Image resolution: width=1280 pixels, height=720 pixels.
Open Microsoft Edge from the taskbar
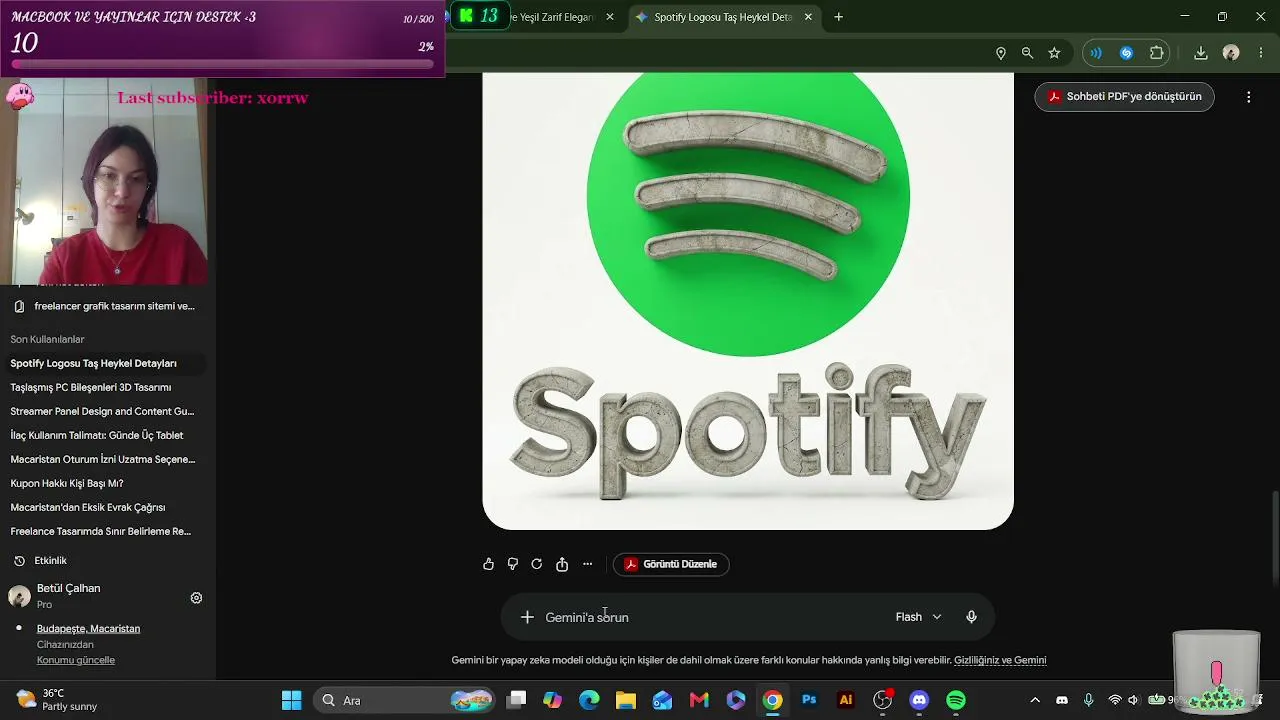(589, 700)
